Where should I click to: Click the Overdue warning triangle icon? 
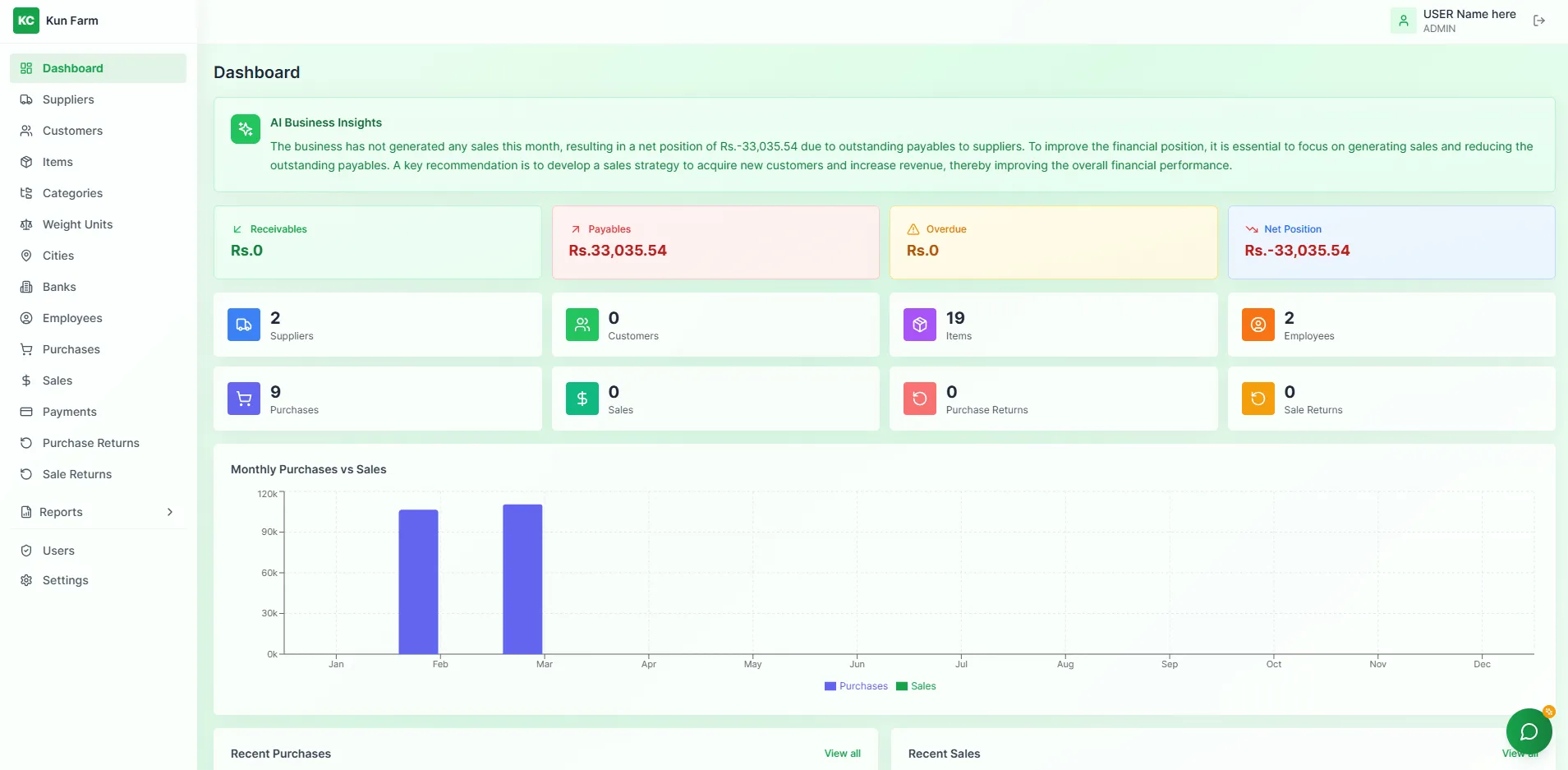(913, 229)
